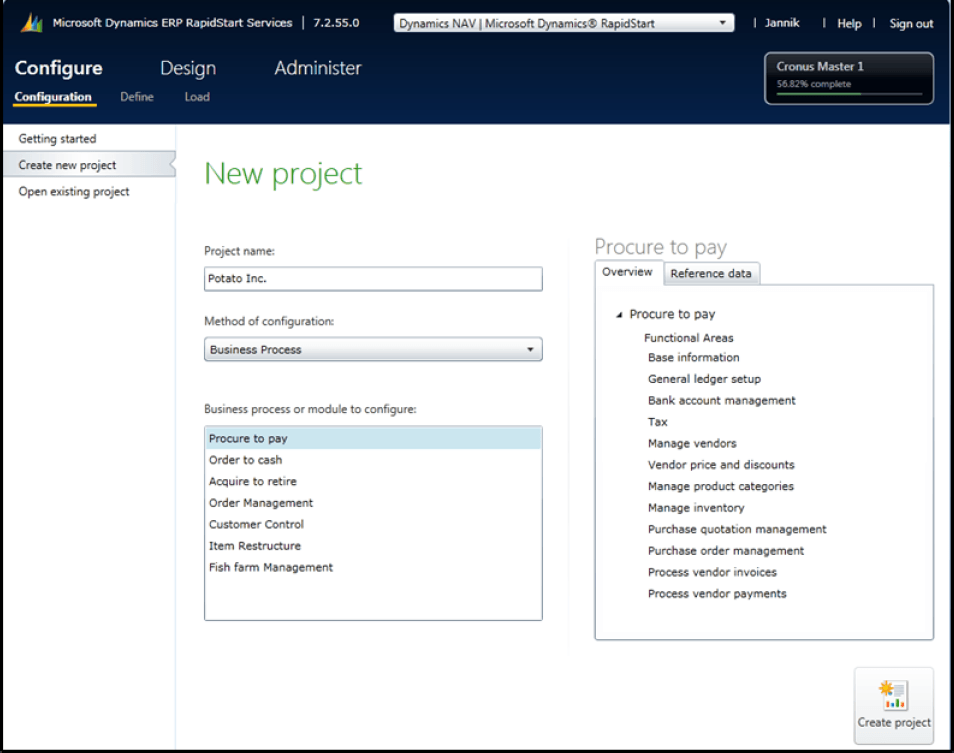The height and width of the screenshot is (753, 954).
Task: Click Tax tree item
Action: pos(658,422)
